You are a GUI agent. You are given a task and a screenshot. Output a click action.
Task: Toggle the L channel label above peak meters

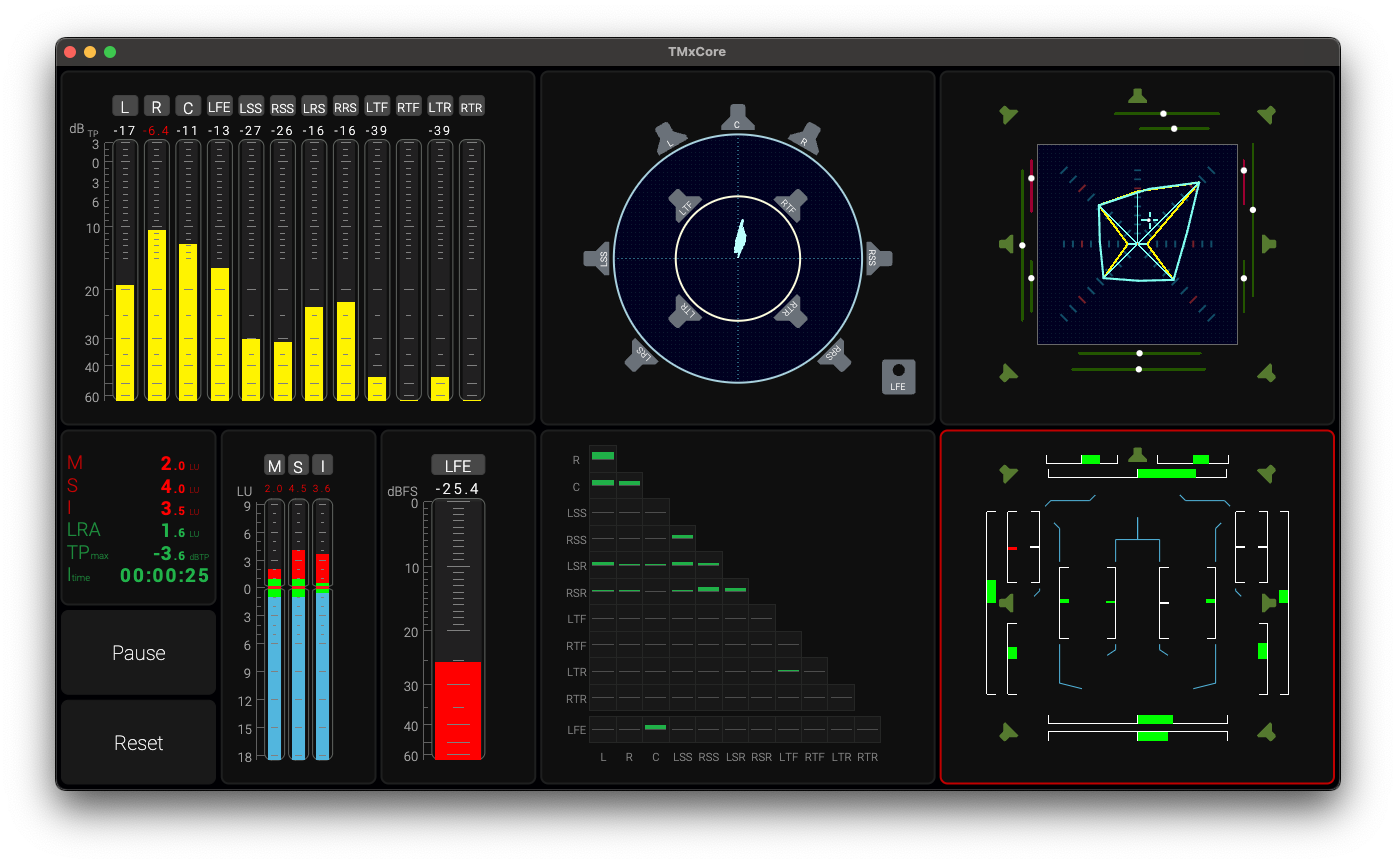pyautogui.click(x=124, y=107)
